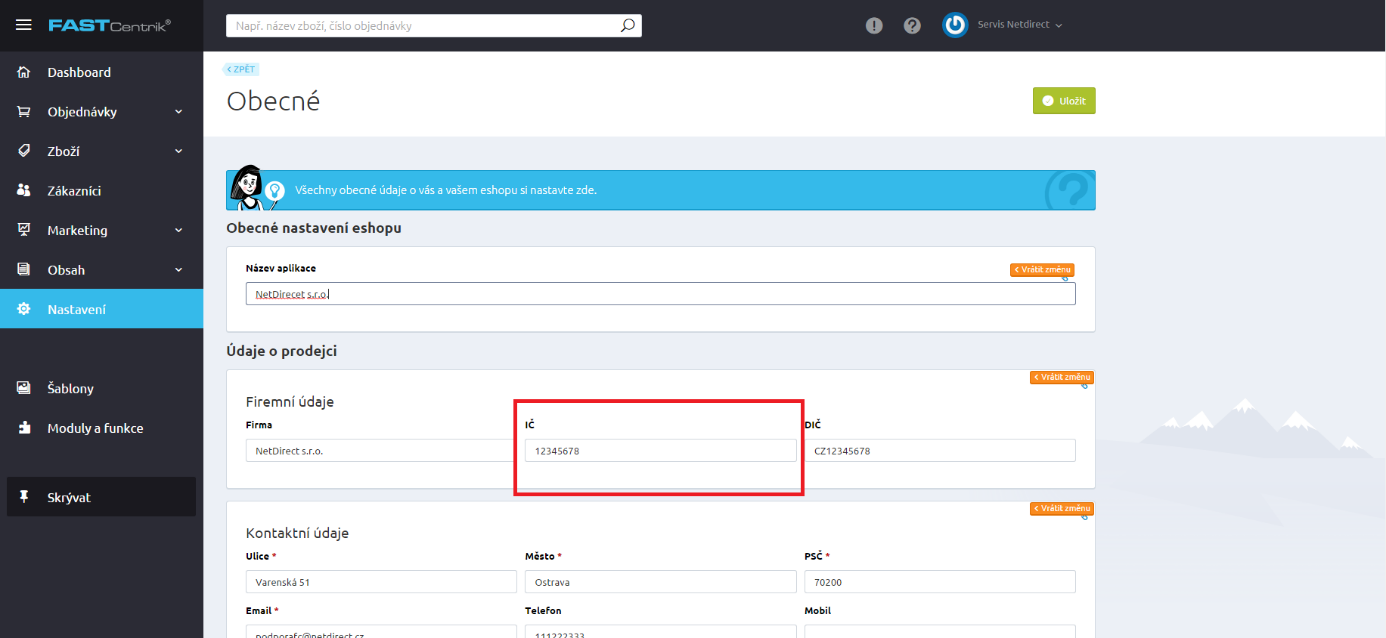Expand the Marketing submenu chevron
The height and width of the screenshot is (638, 1386).
click(x=179, y=230)
